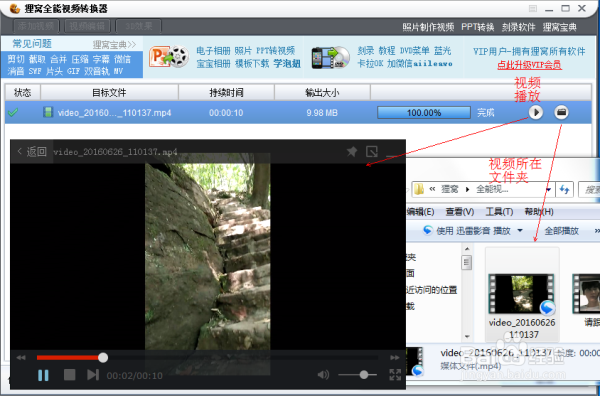Image resolution: width=600 pixels, height=396 pixels.
Task: Select video_20160626 110137 thumbnail in Explorer
Action: point(522,295)
